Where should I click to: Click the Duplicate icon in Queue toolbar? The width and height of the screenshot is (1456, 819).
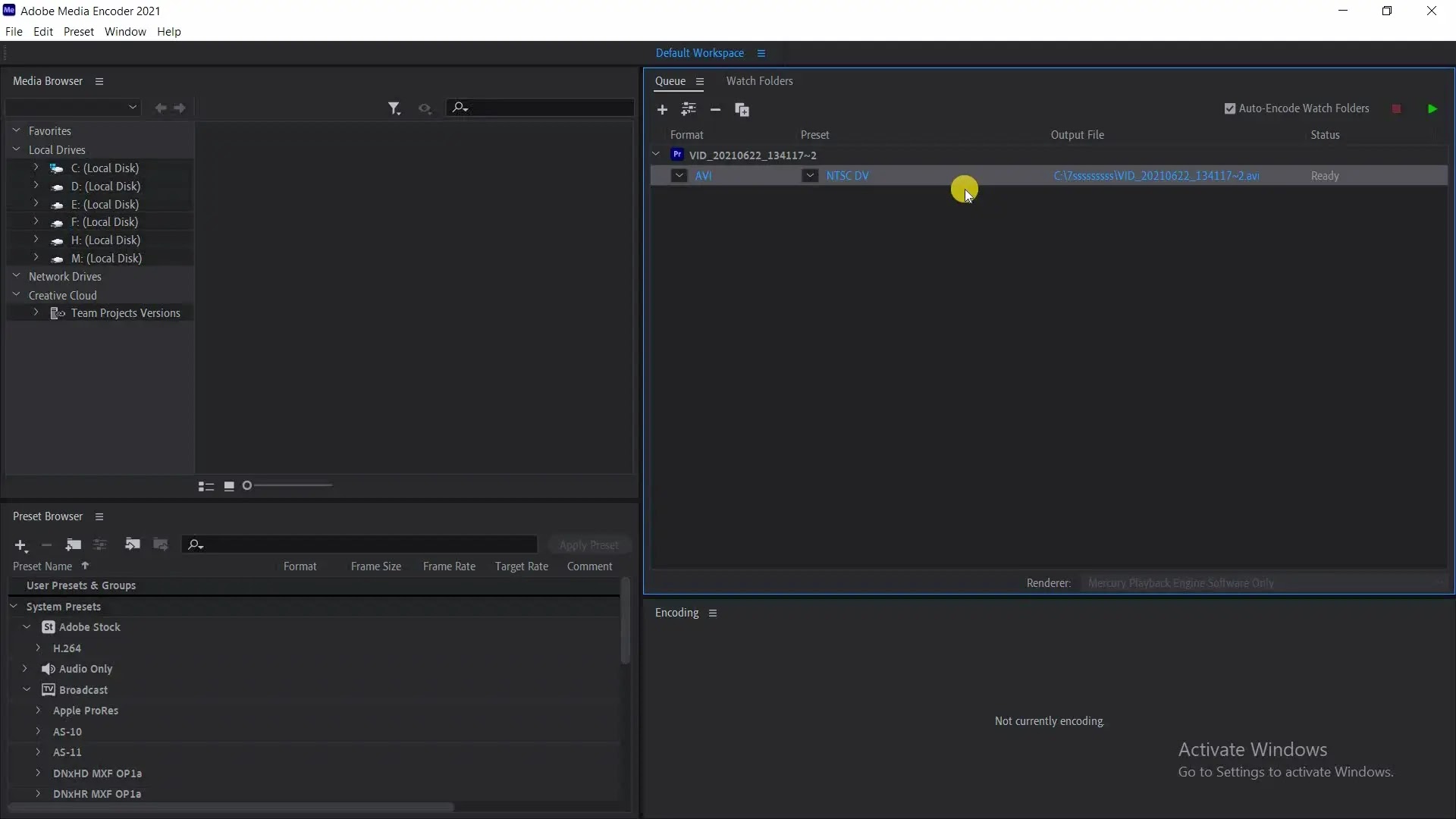(x=742, y=110)
